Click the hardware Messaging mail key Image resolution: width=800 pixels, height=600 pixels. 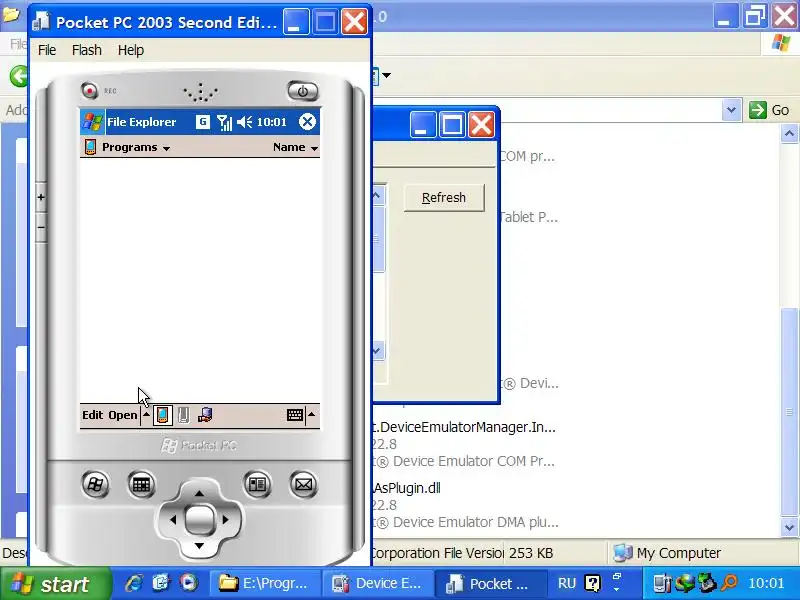[304, 484]
